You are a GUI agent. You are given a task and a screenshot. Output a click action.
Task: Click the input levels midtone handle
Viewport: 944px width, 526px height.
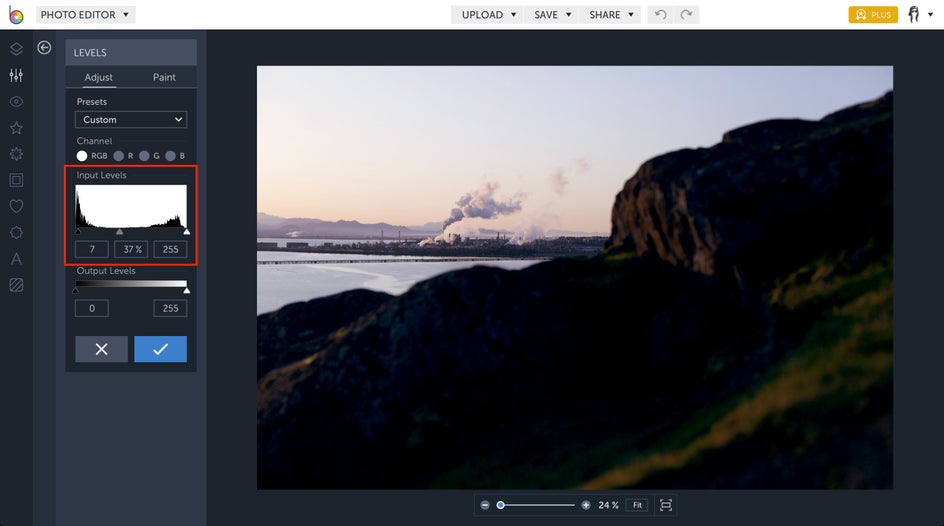point(119,232)
